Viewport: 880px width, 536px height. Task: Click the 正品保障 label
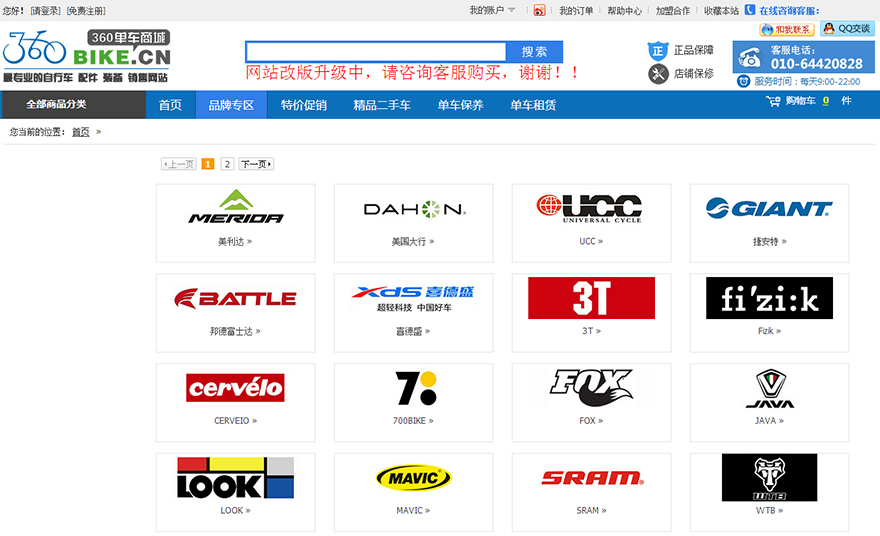click(694, 51)
